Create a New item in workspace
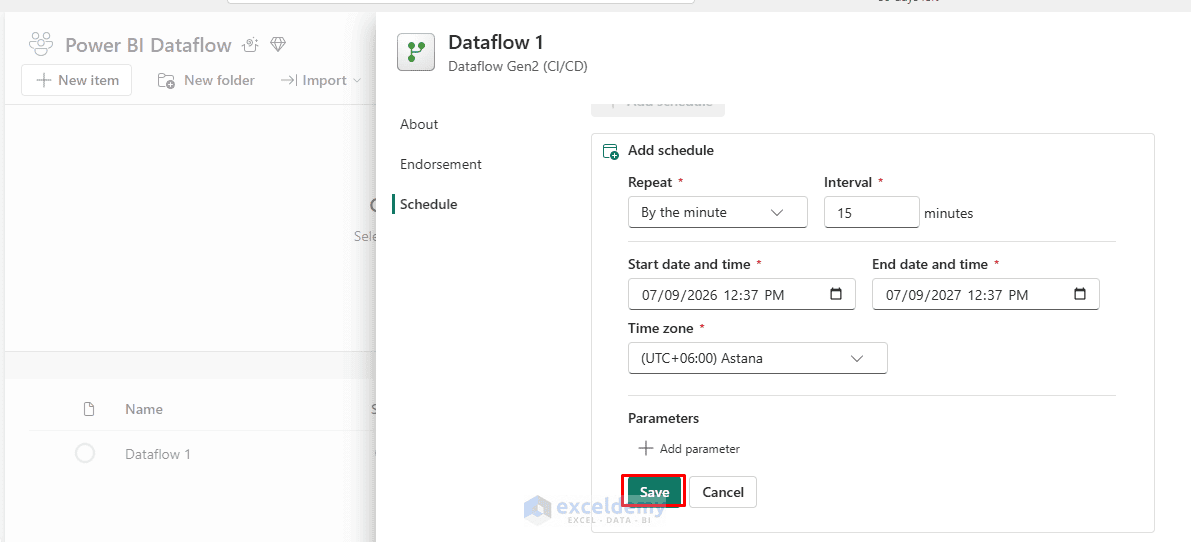The width and height of the screenshot is (1191, 542). (76, 80)
